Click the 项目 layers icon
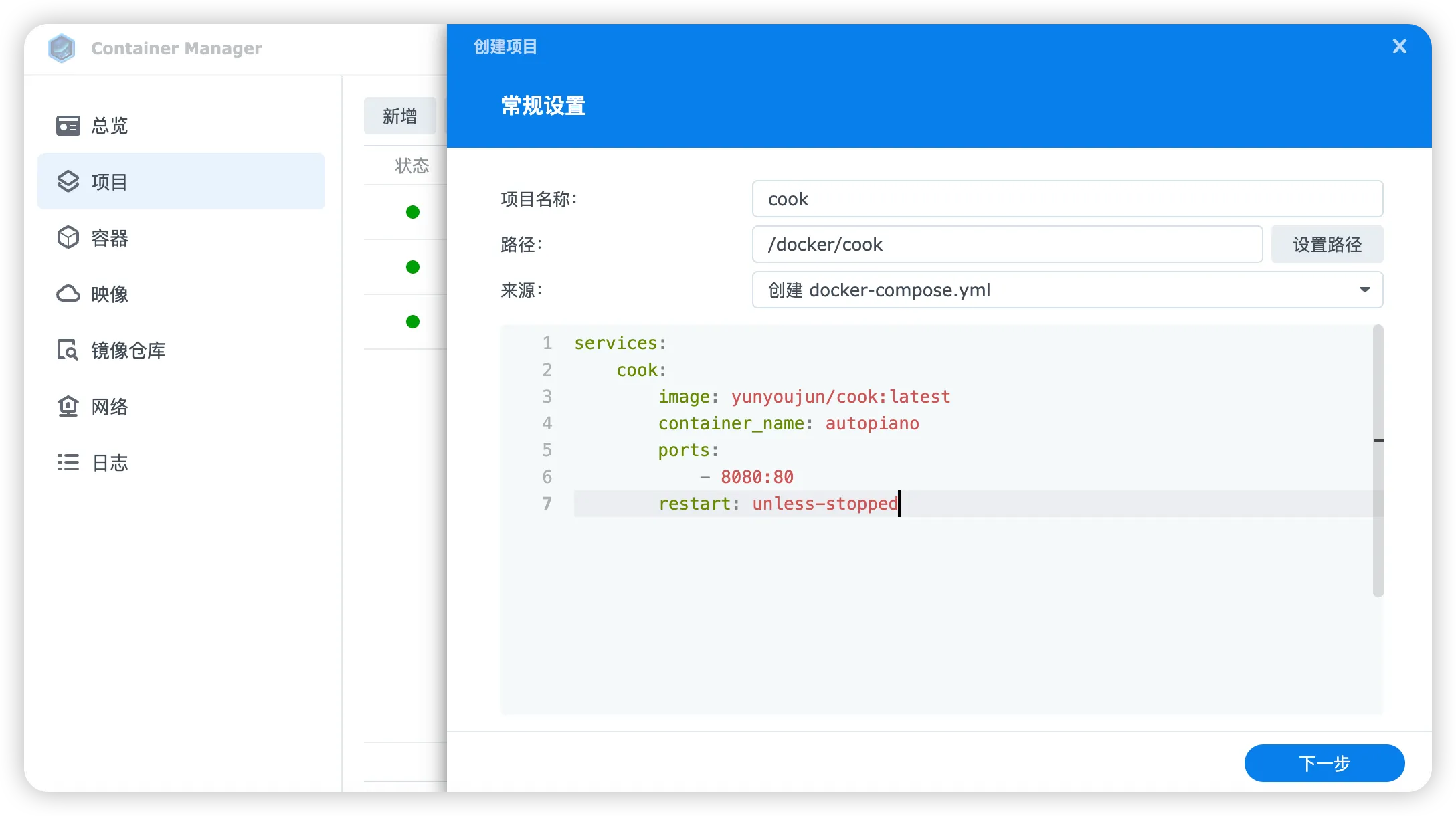This screenshot has height=816, width=1456. [x=68, y=181]
